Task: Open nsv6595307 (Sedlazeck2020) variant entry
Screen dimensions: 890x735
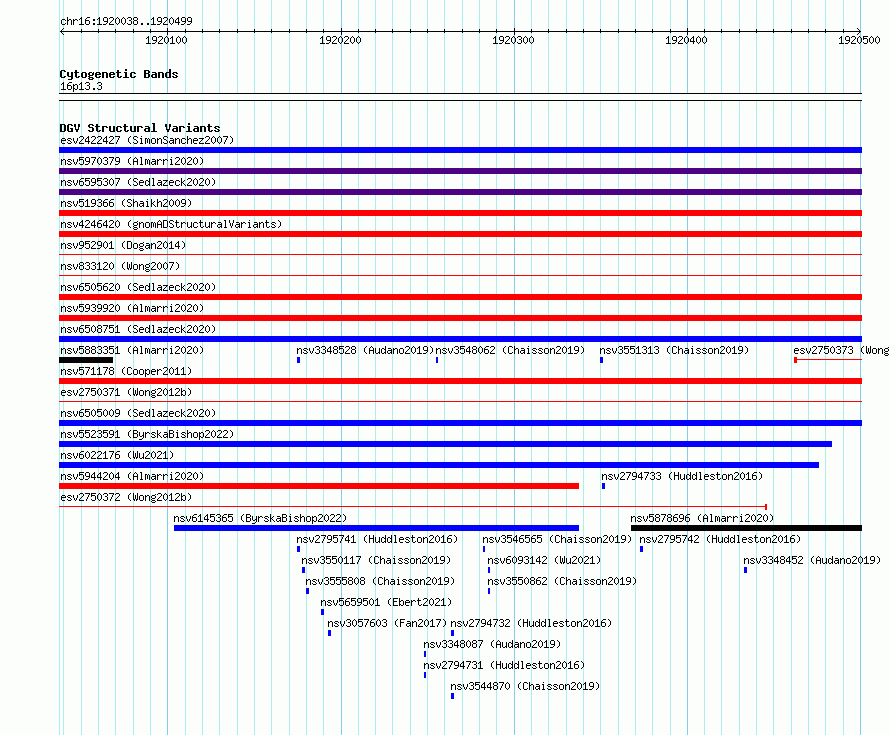Action: coord(138,182)
